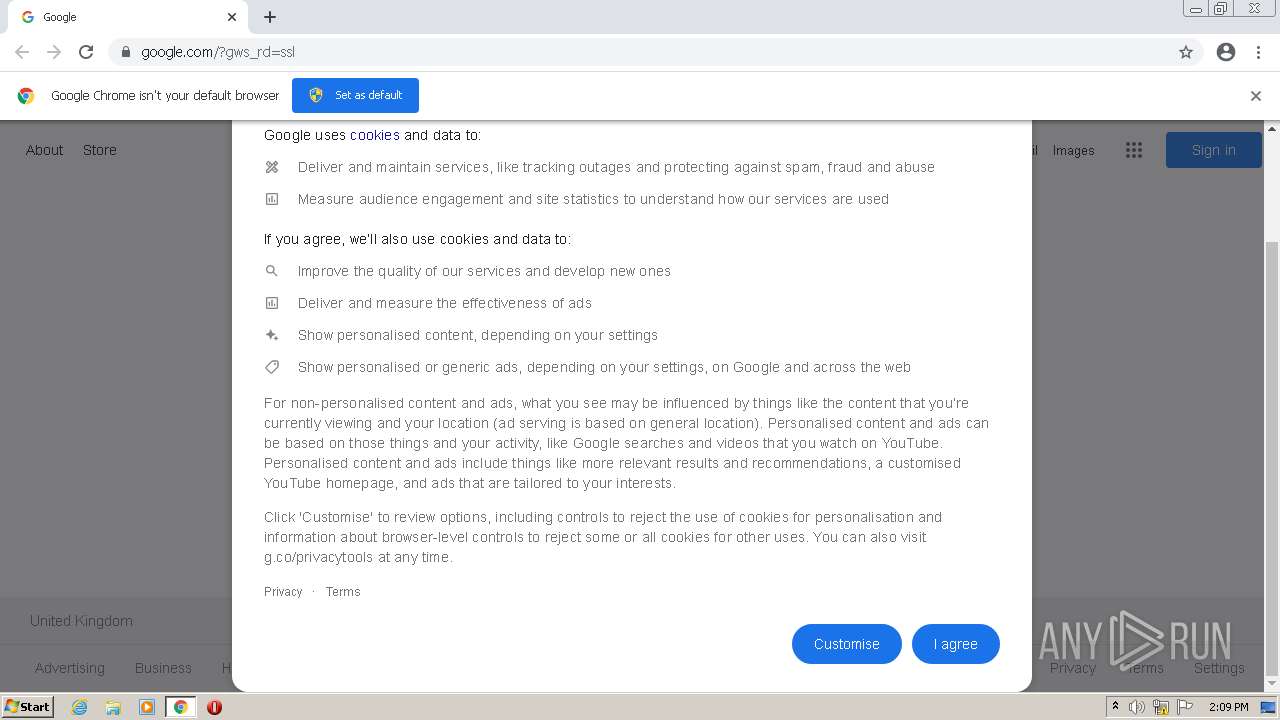This screenshot has height=720, width=1280.
Task: Select the Google tab
Action: pyautogui.click(x=128, y=17)
